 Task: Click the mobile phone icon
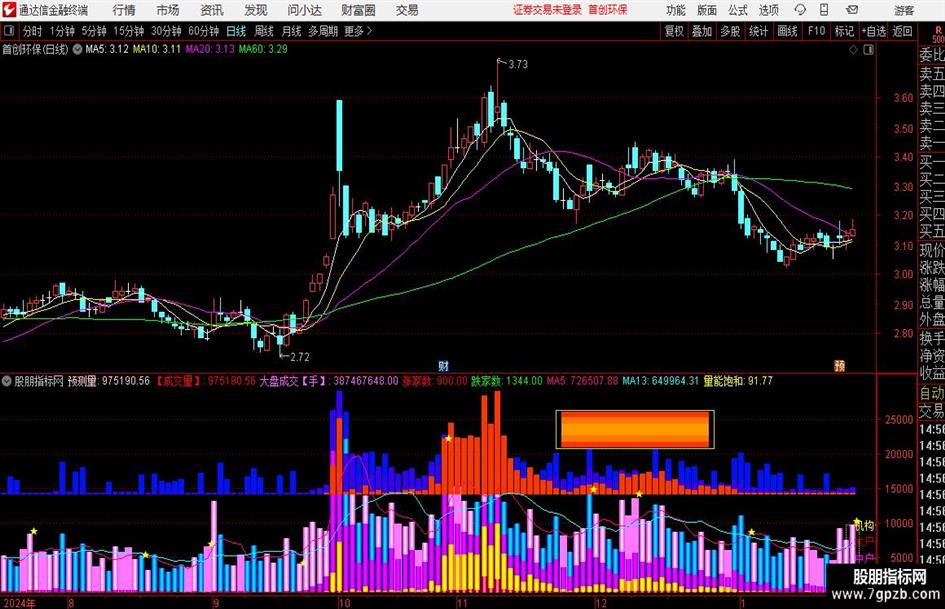click(824, 10)
